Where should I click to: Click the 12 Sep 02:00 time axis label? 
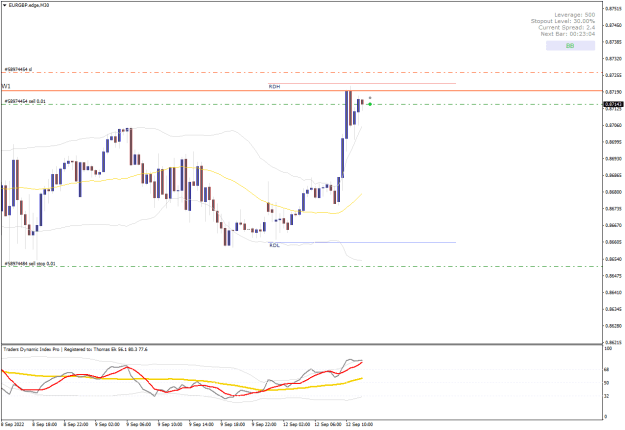[x=297, y=424]
